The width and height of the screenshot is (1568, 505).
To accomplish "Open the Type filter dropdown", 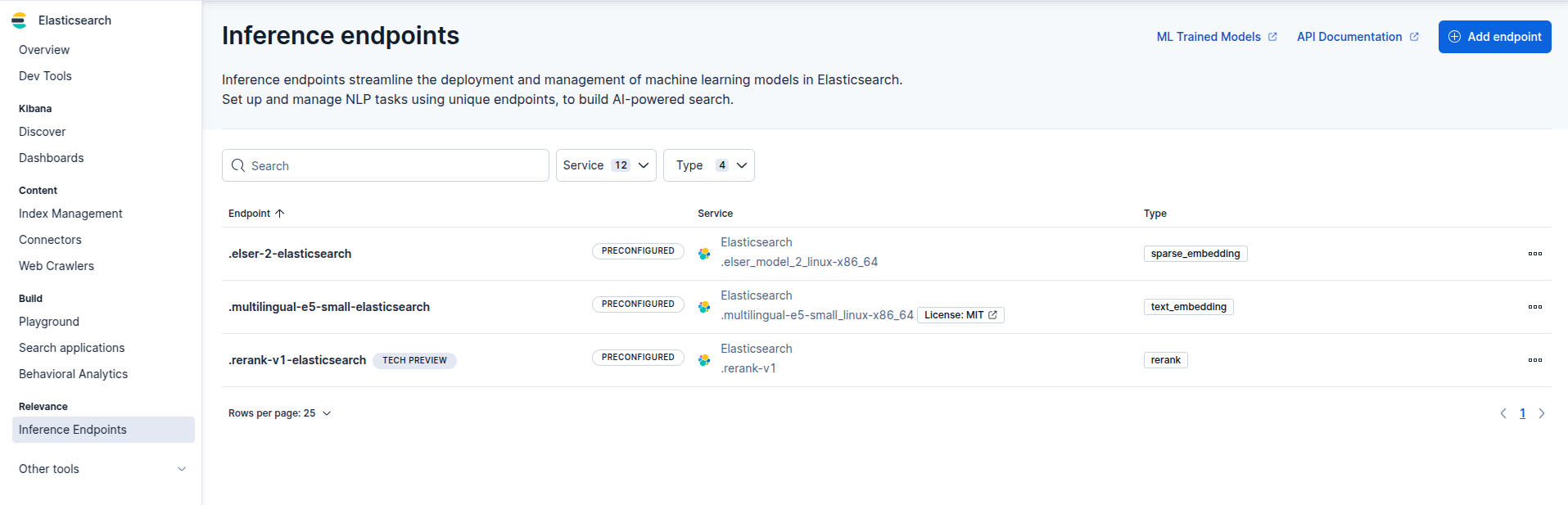I will click(x=709, y=165).
